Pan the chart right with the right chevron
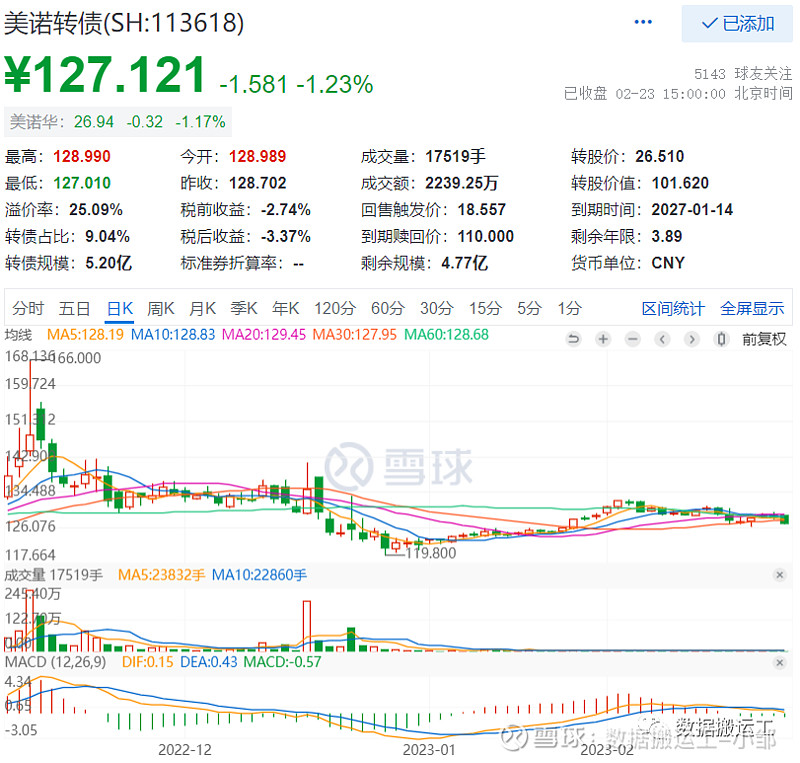The image size is (800, 763). pos(692,339)
